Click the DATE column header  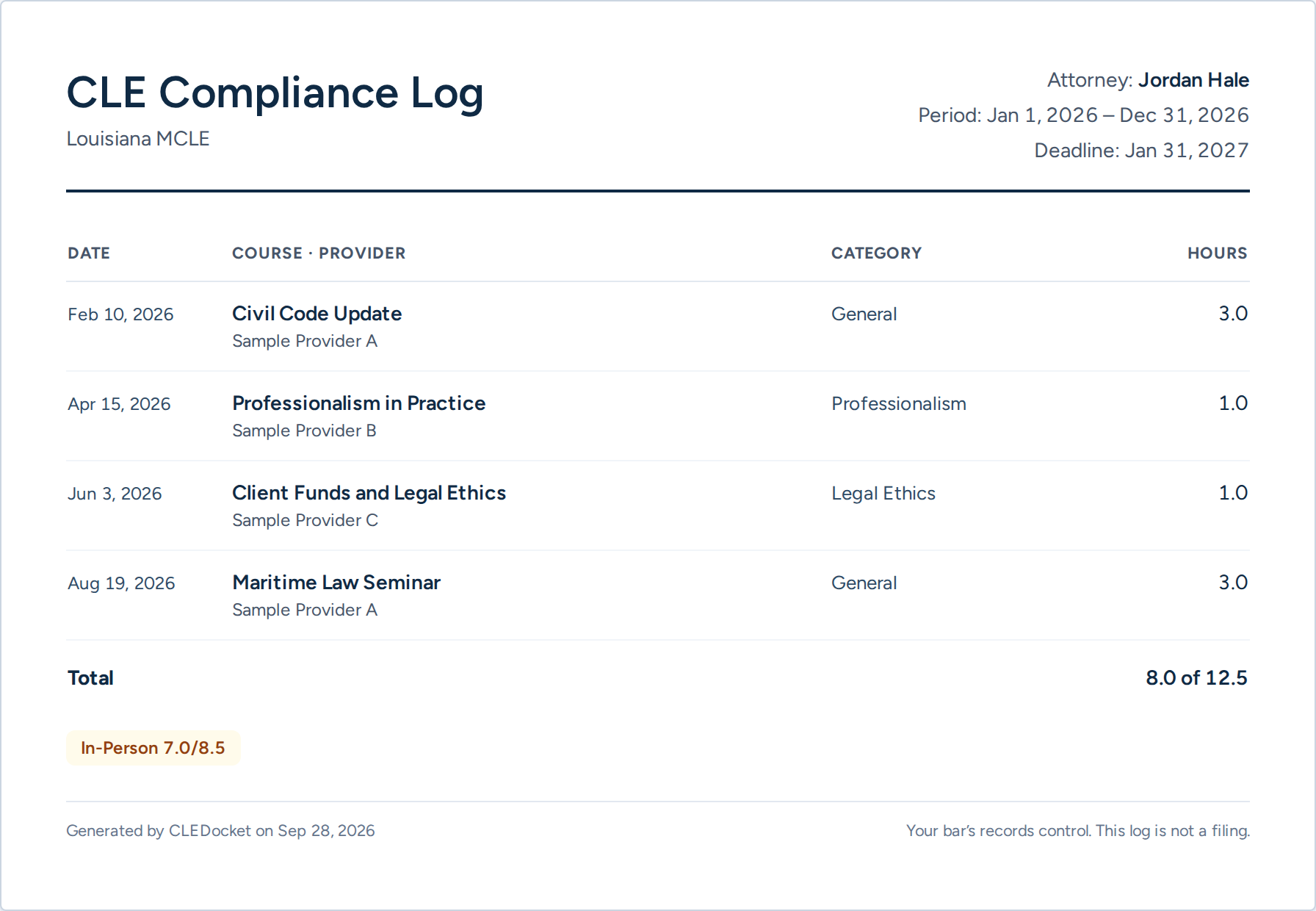tap(89, 253)
